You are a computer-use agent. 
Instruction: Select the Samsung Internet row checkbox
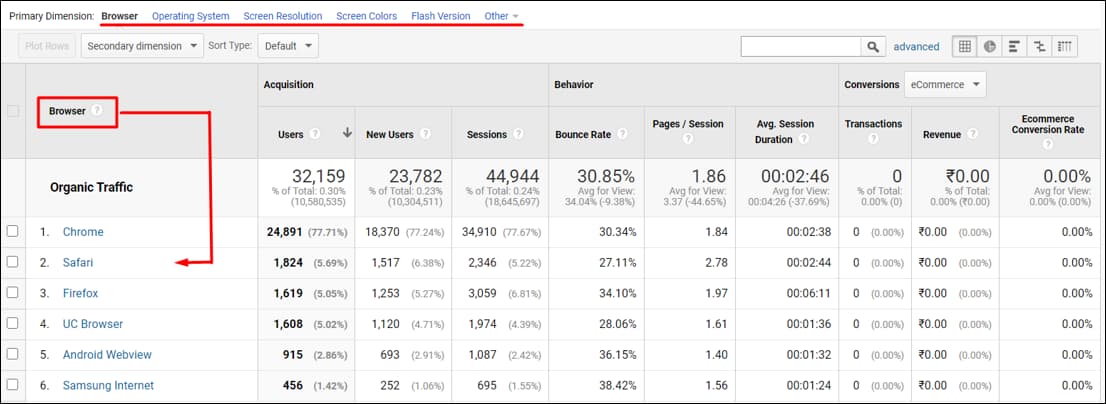[13, 386]
